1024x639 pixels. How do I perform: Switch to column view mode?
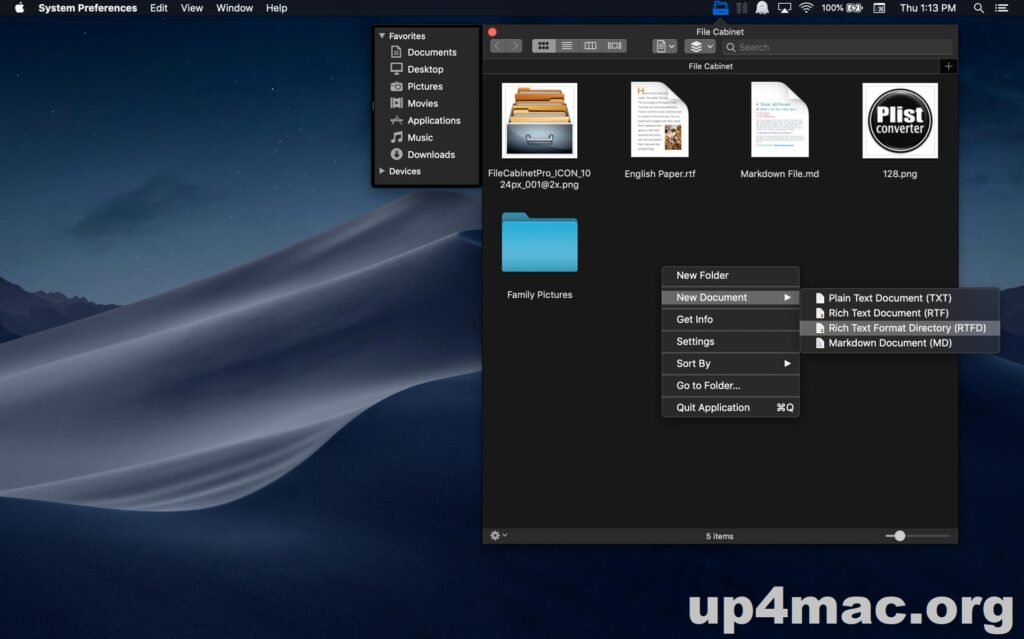pyautogui.click(x=590, y=45)
